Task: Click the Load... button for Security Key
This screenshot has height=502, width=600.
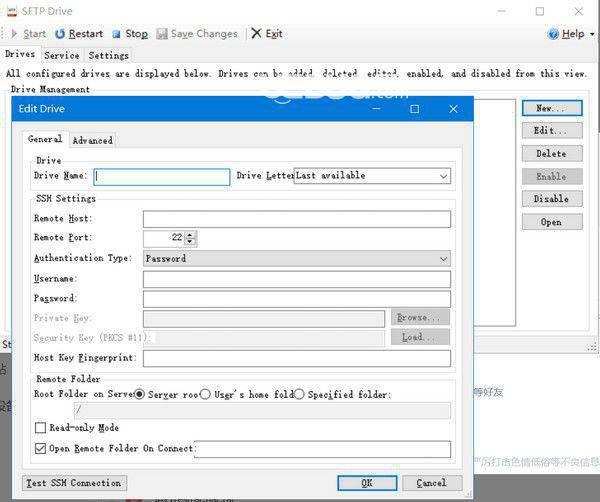Action: 421,337
